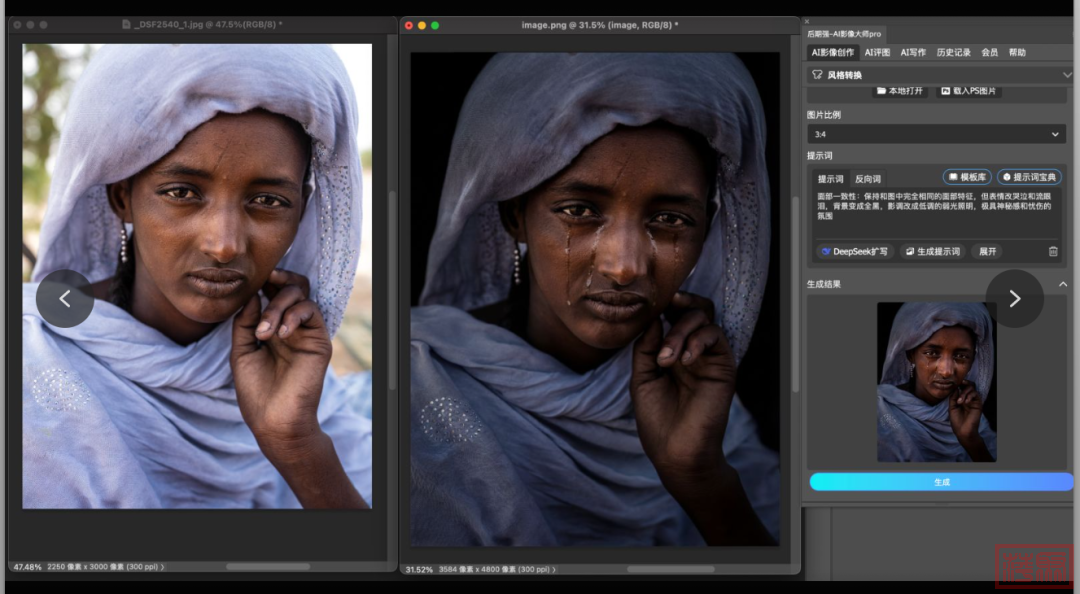
Task: Switch to the 历史记录 history tab
Action: pos(953,52)
